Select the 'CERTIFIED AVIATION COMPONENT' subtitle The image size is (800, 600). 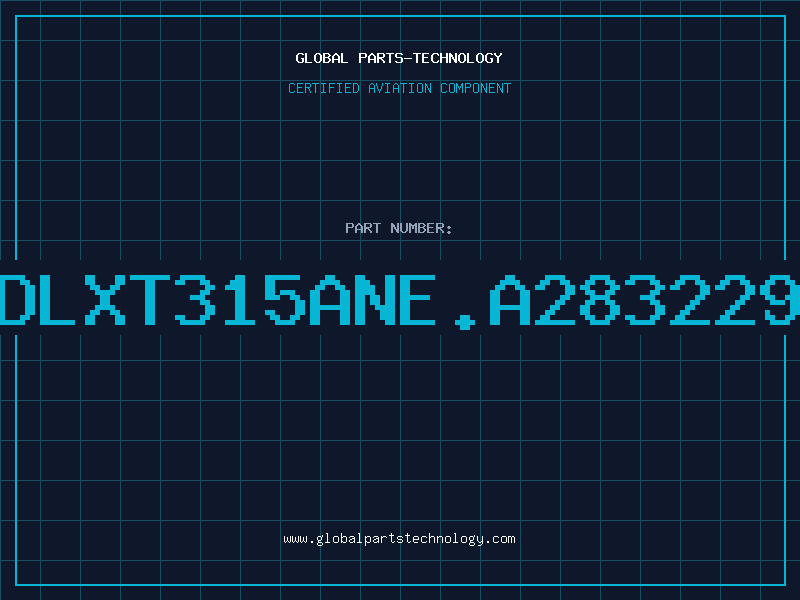(399, 88)
